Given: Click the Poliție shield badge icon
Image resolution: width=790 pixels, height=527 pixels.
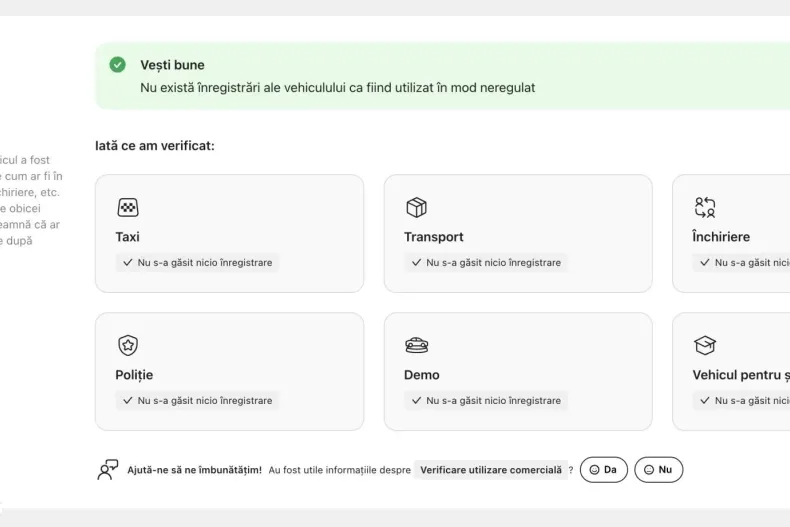Looking at the screenshot, I should (128, 346).
